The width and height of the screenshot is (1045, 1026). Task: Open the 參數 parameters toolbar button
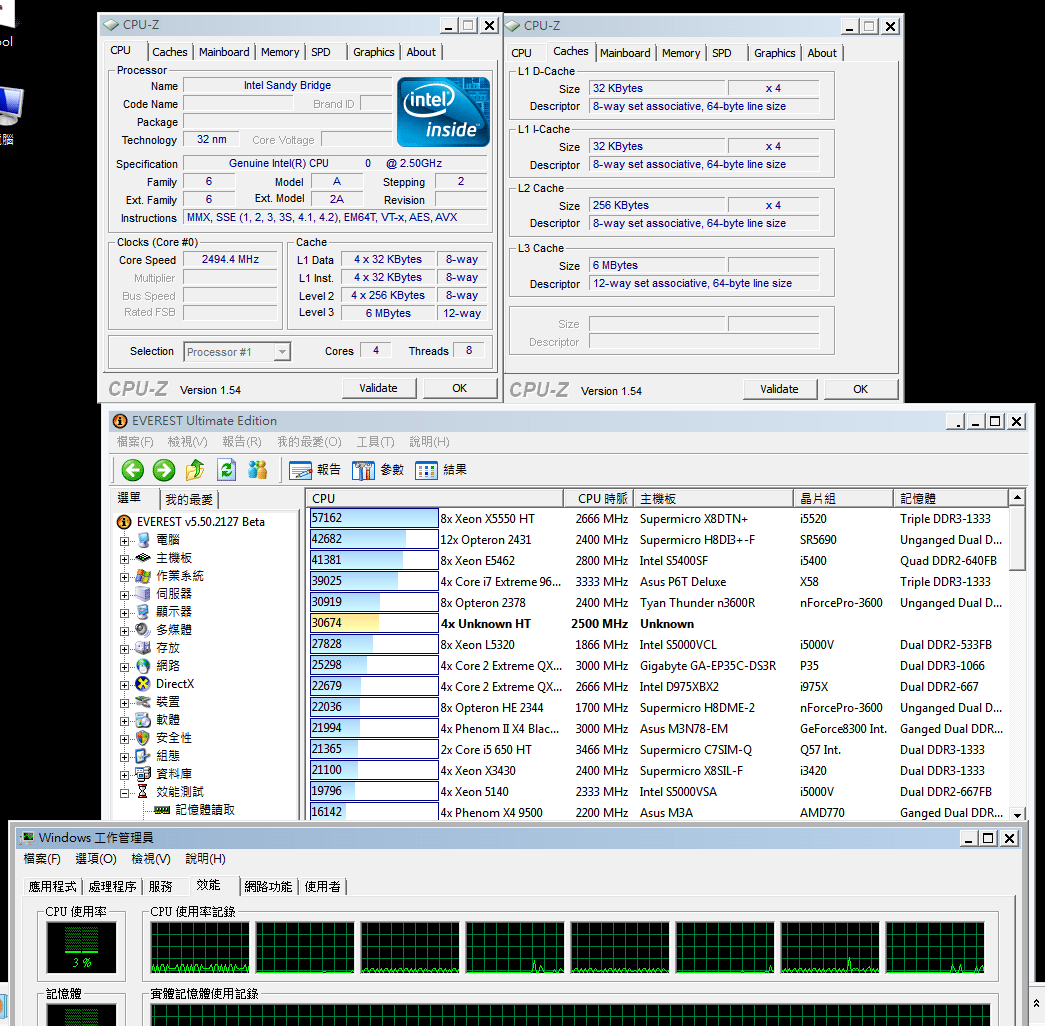point(378,470)
